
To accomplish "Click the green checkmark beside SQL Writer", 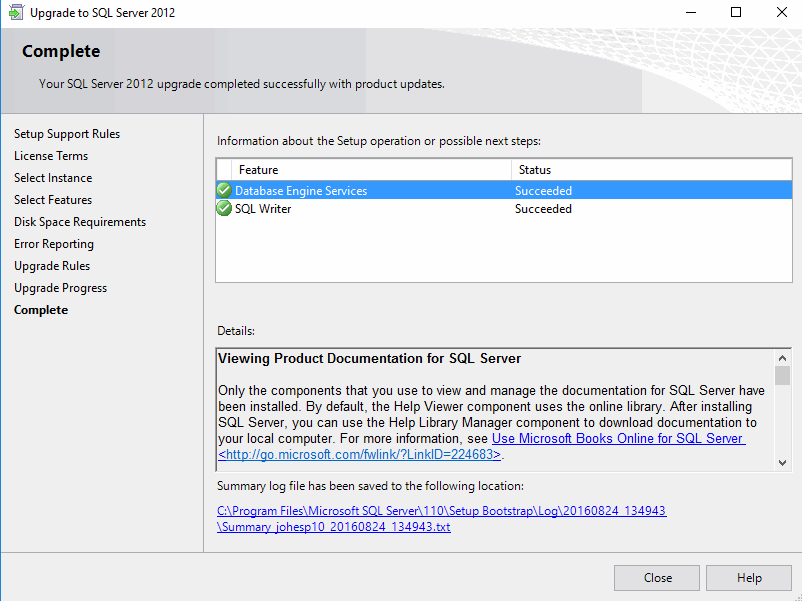I will point(224,208).
